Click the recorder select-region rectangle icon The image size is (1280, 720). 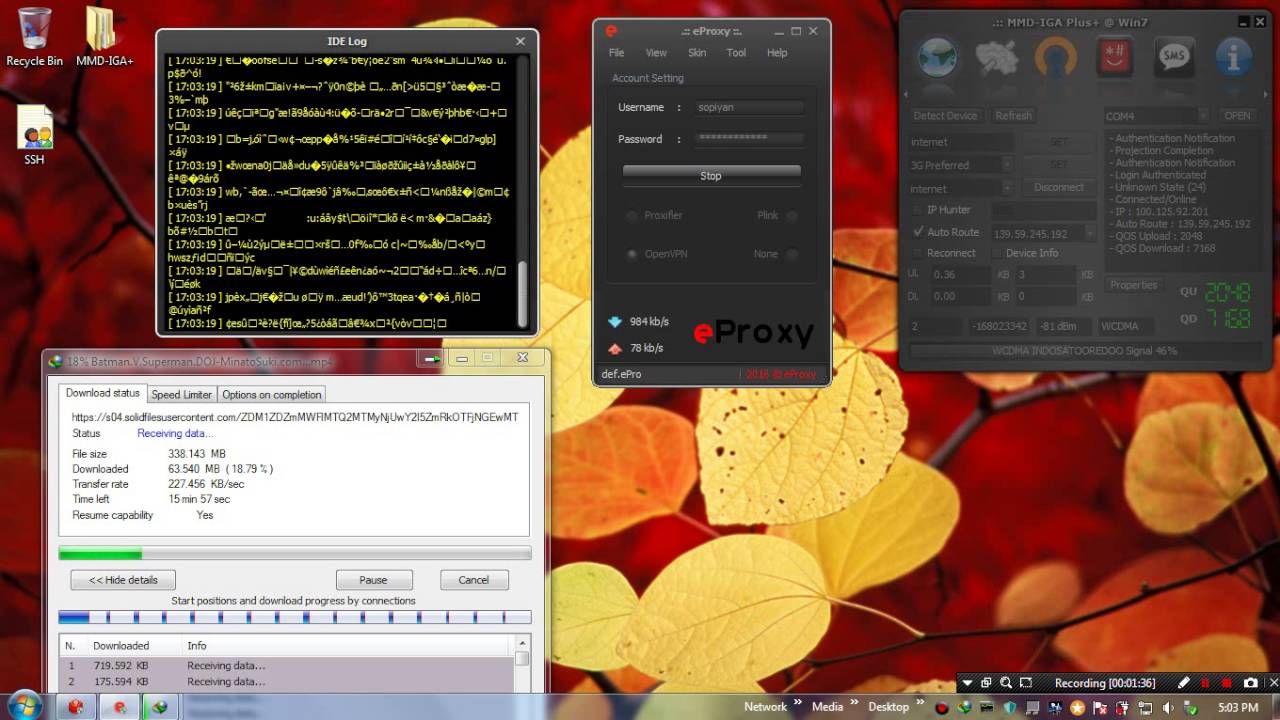(x=1025, y=683)
